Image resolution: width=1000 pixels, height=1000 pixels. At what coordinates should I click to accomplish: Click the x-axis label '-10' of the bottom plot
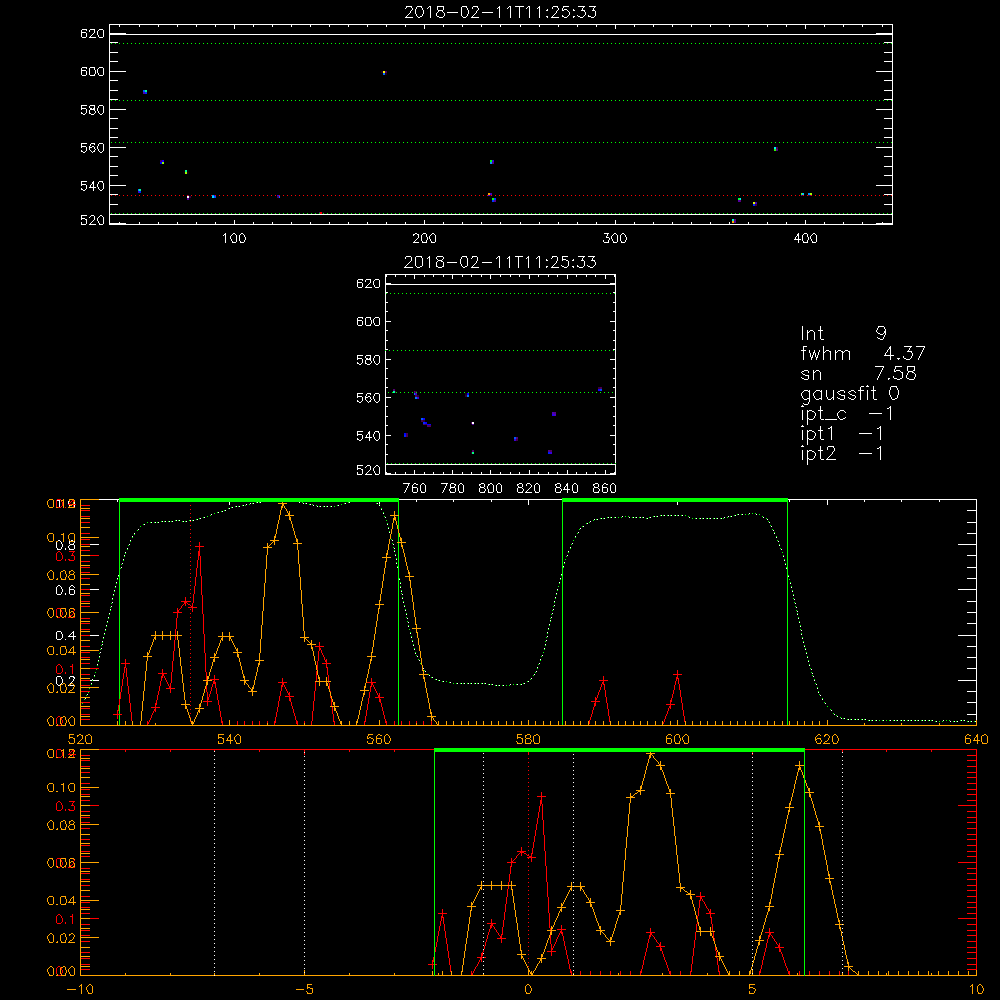click(80, 990)
